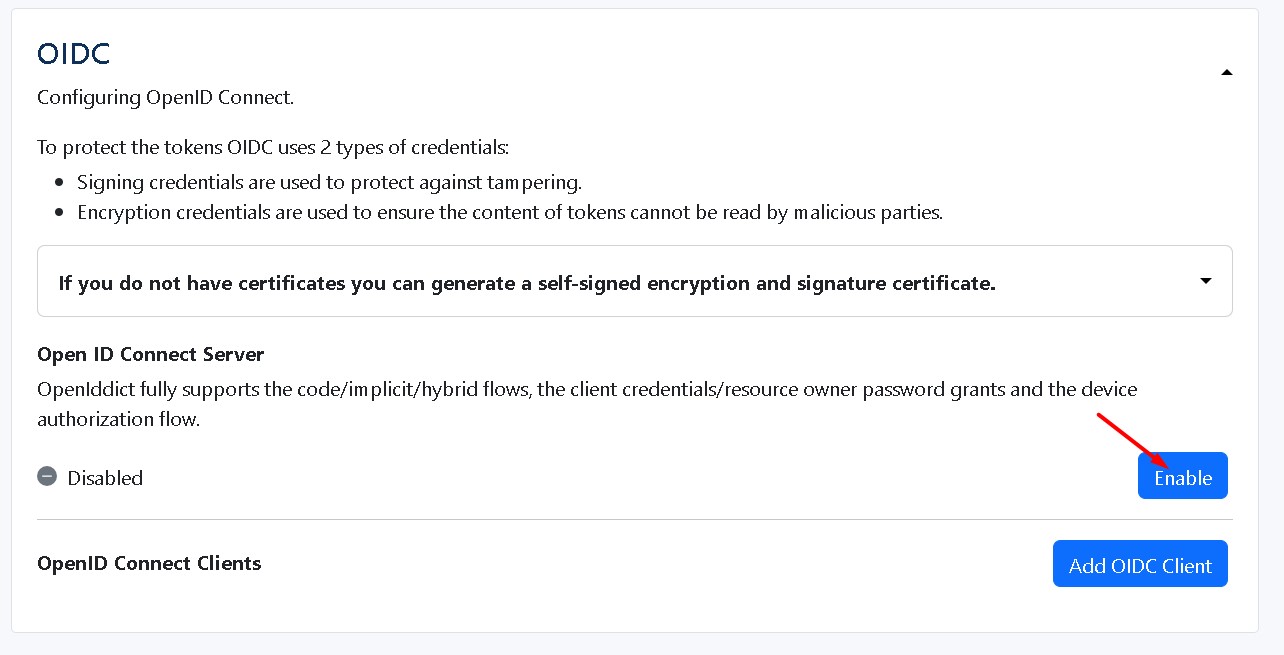Click the Signing credentials bullet text
Screen dimensions: 1284x655
pyautogui.click(x=329, y=182)
